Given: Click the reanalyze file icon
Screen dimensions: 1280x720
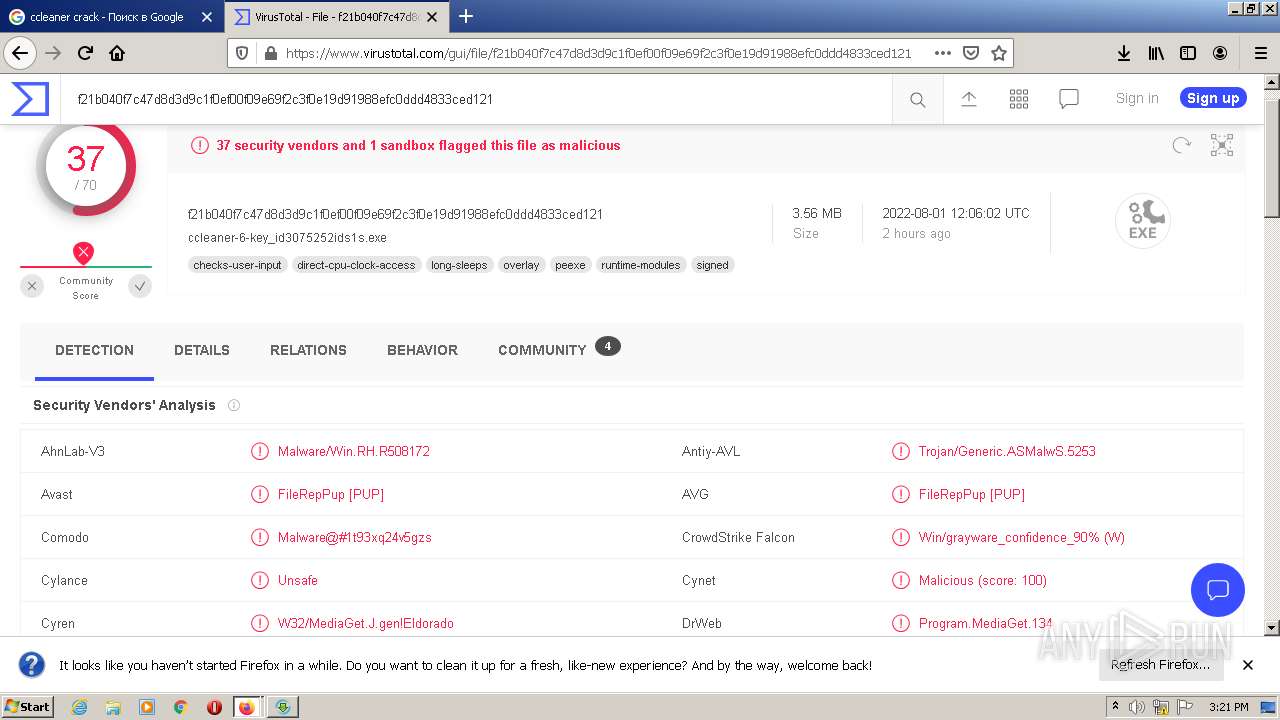Looking at the screenshot, I should pos(1182,145).
